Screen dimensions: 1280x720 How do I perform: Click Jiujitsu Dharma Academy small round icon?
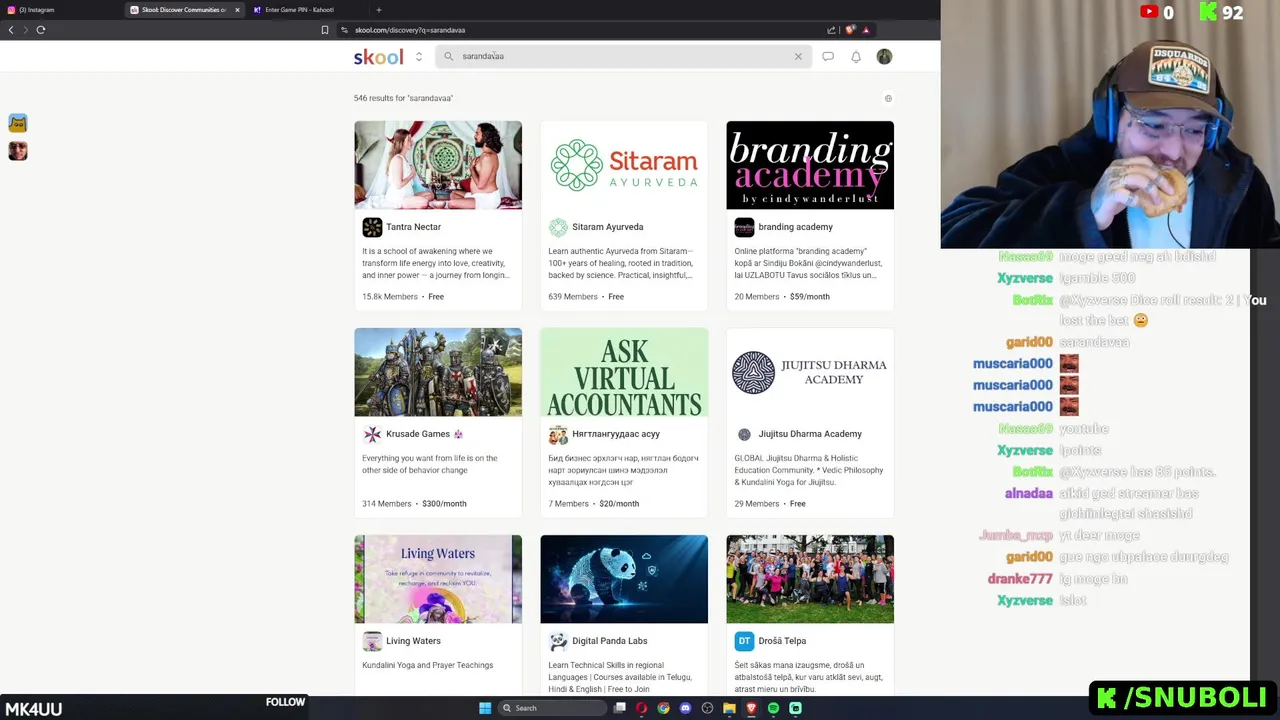[x=744, y=434]
